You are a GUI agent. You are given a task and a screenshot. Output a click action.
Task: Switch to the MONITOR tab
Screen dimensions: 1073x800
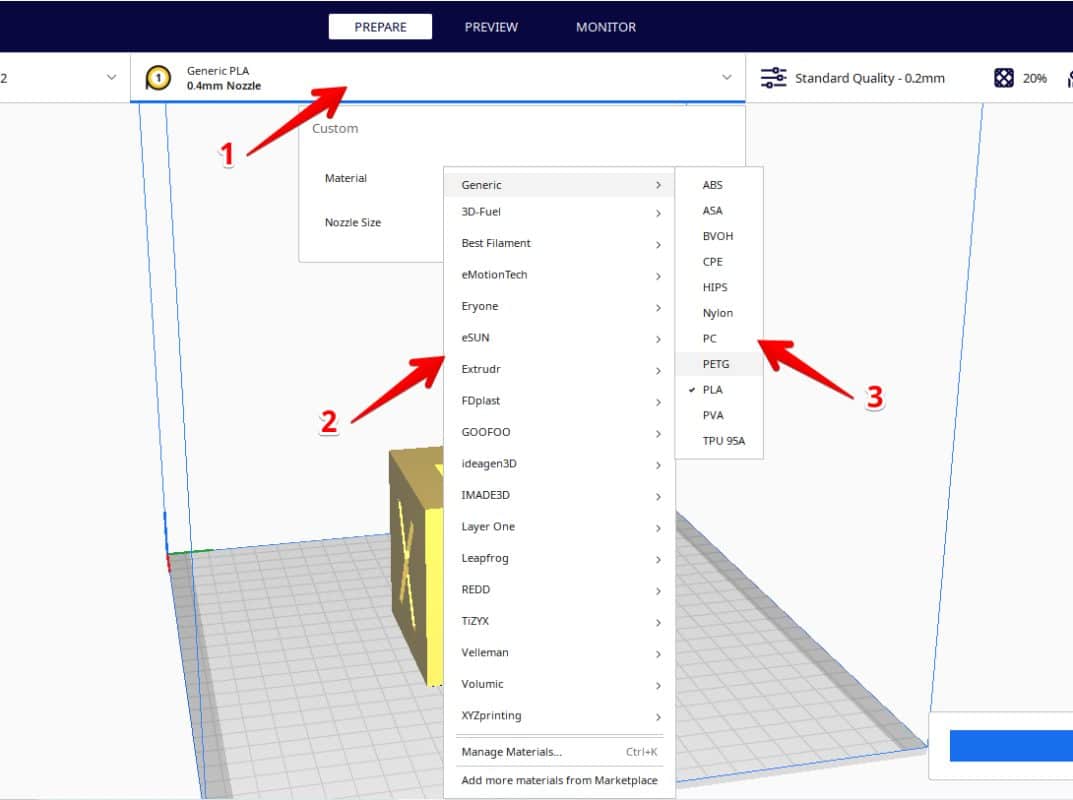tap(605, 27)
